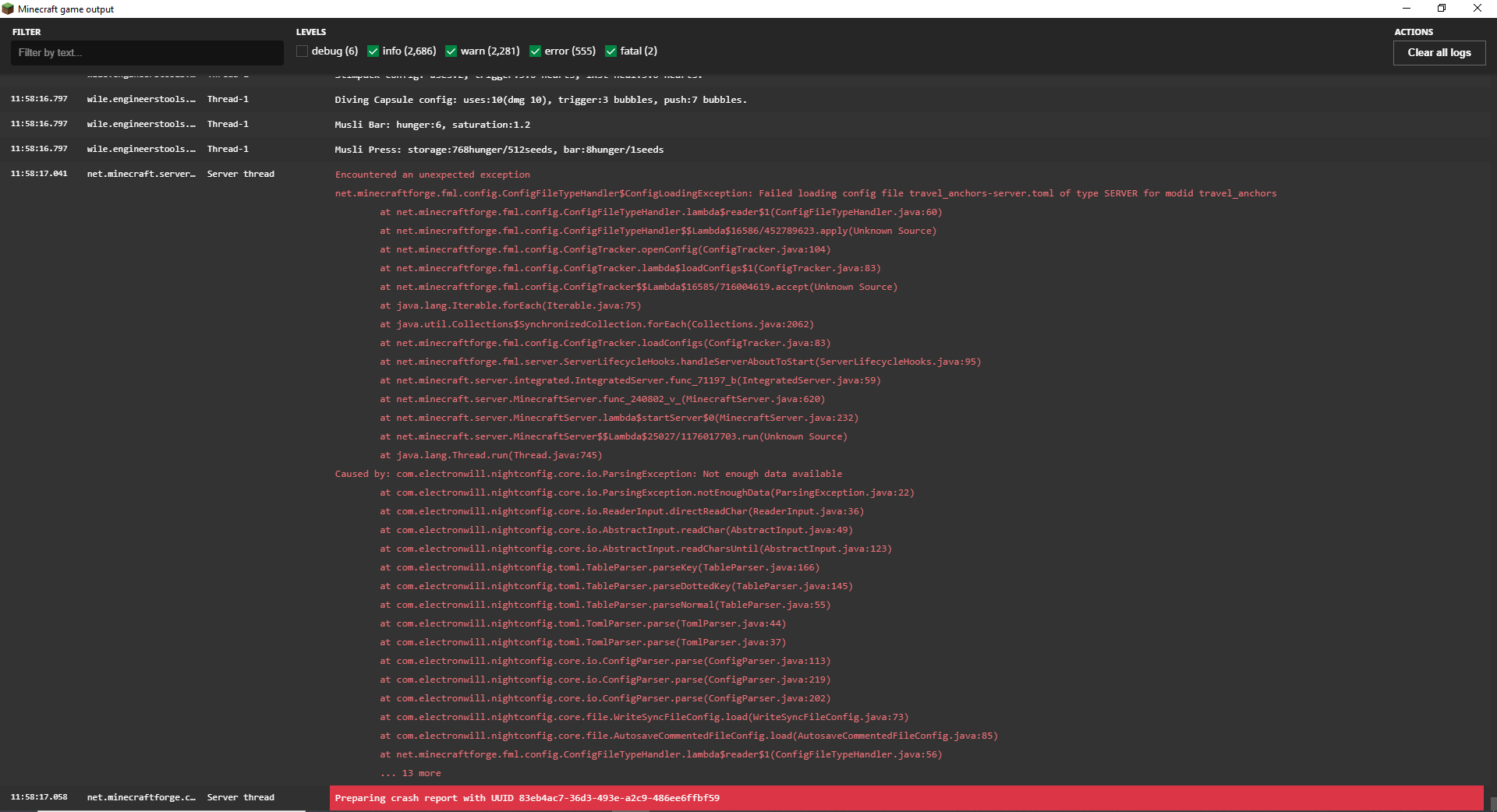Click the net.minecraft.server... logger name
This screenshot has height=812, width=1497.
[141, 174]
